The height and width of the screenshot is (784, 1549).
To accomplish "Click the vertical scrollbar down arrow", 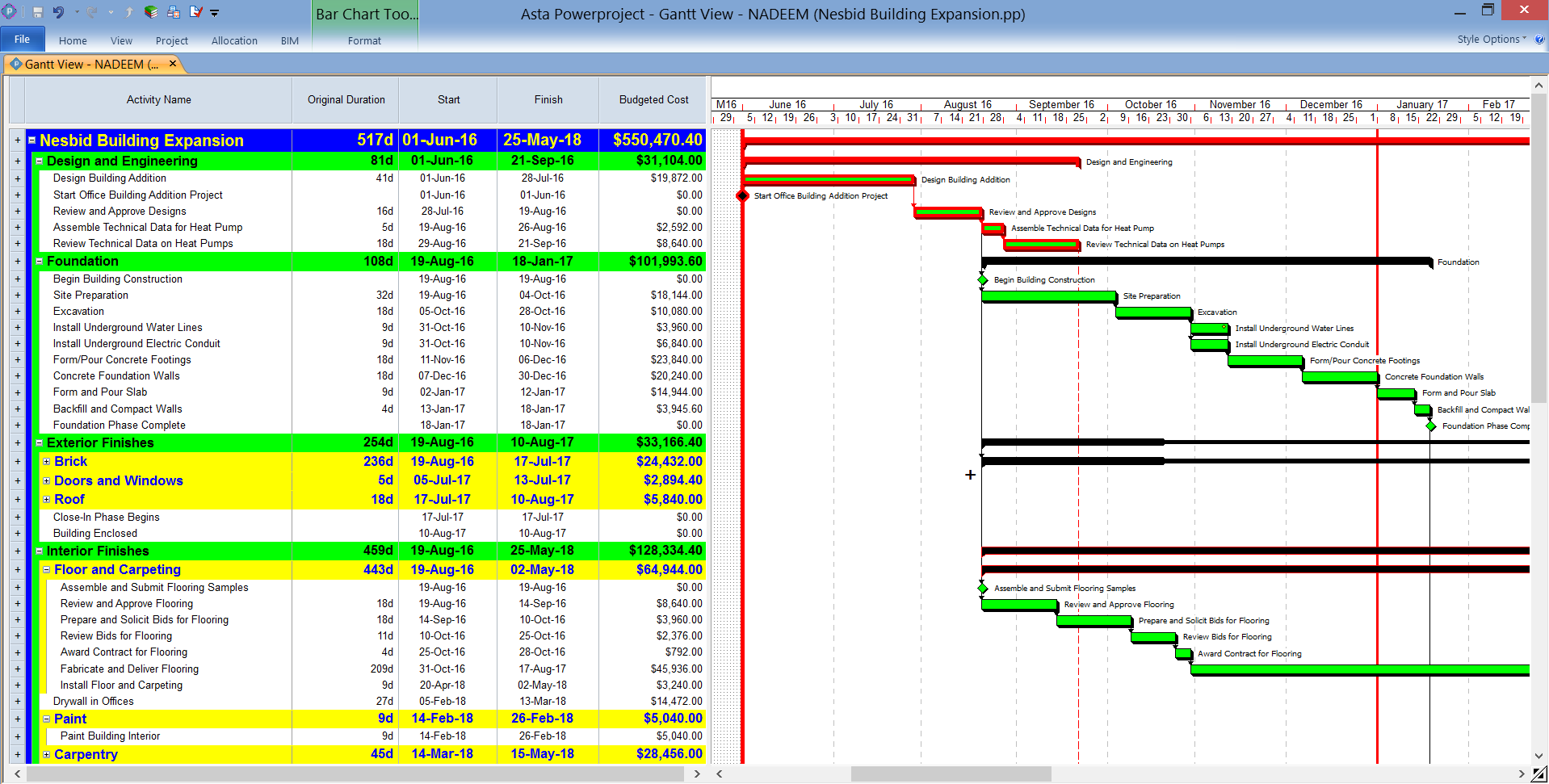I will [x=1539, y=757].
